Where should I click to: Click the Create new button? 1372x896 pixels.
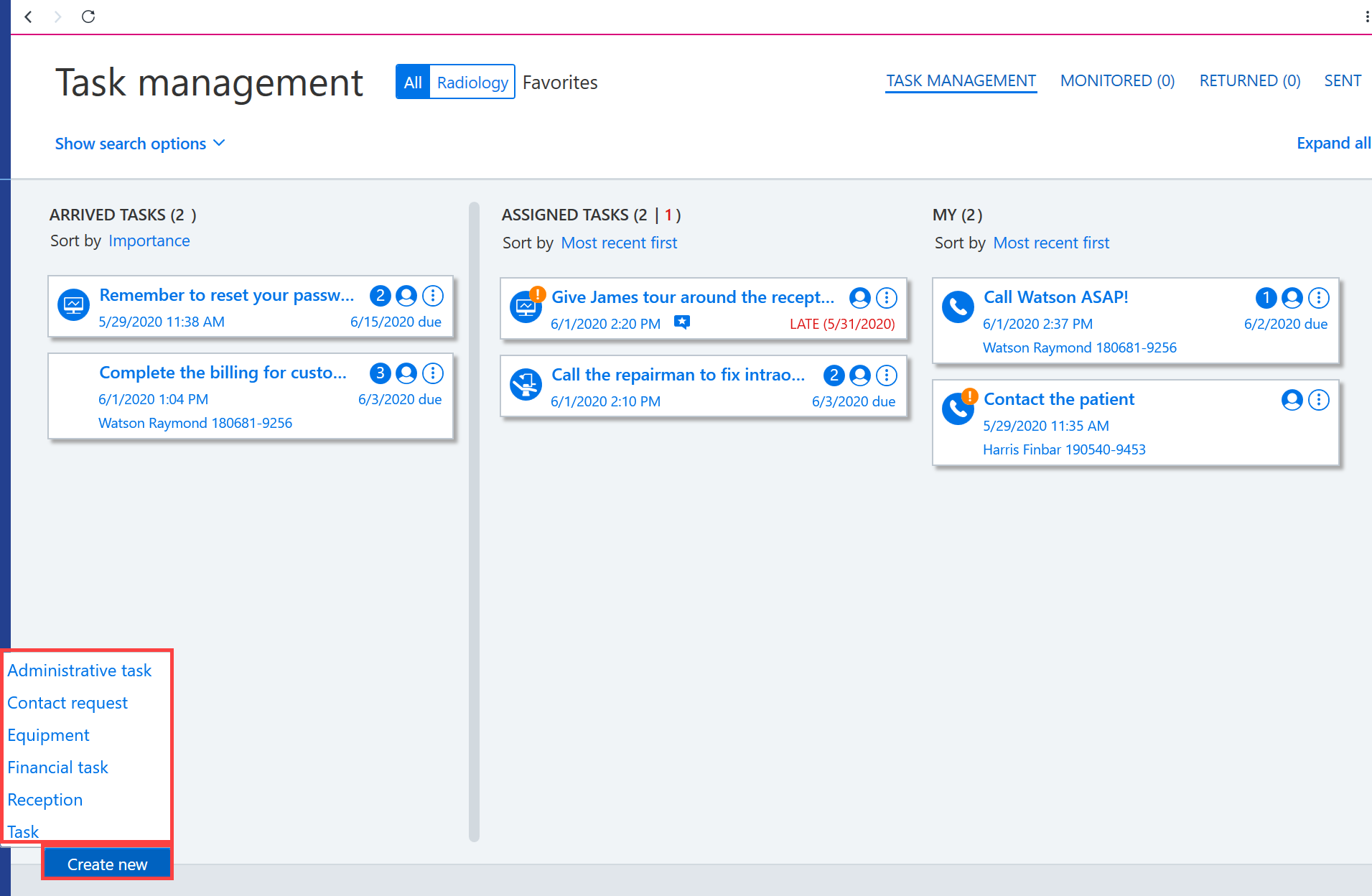[108, 864]
